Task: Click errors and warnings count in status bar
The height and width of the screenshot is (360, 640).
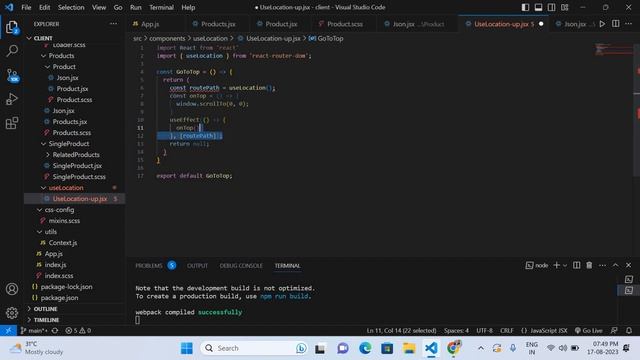Action: click(78, 330)
